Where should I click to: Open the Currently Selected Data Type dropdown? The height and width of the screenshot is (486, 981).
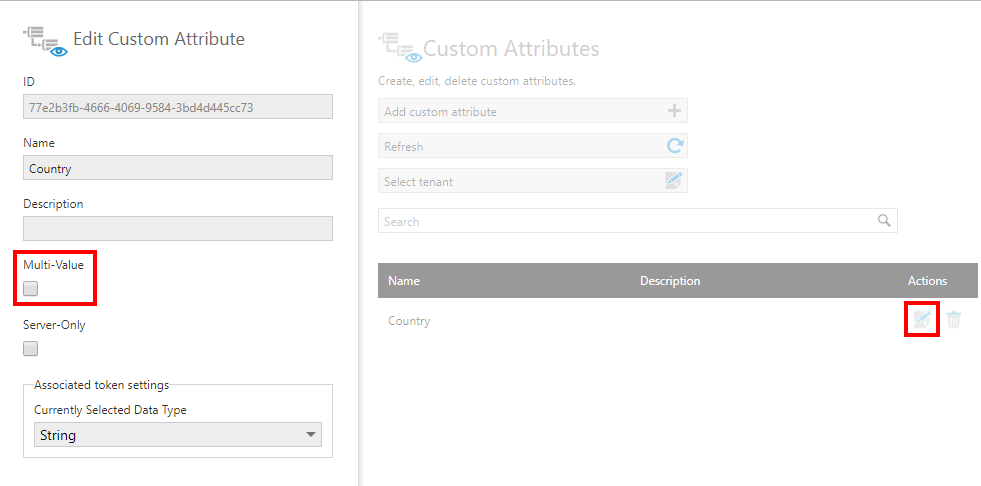pos(178,435)
